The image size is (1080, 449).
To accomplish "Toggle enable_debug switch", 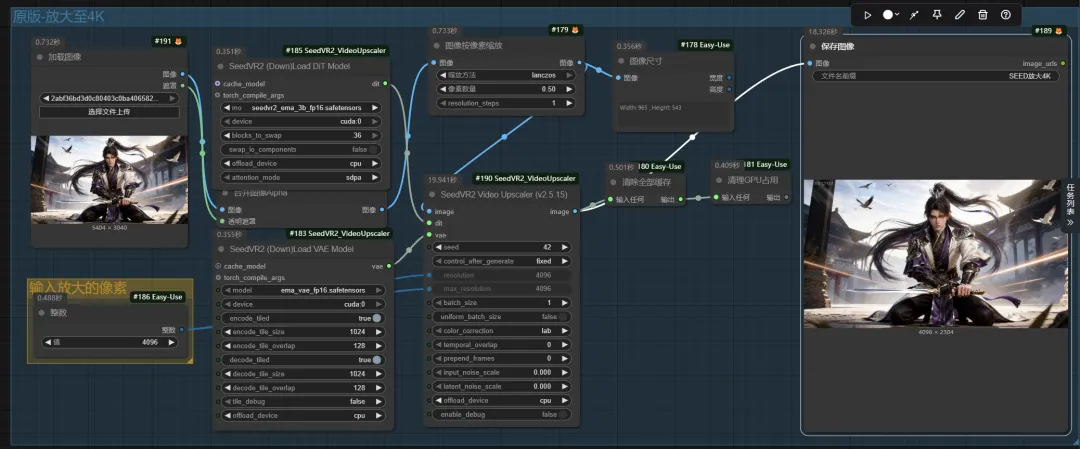I will coord(563,415).
